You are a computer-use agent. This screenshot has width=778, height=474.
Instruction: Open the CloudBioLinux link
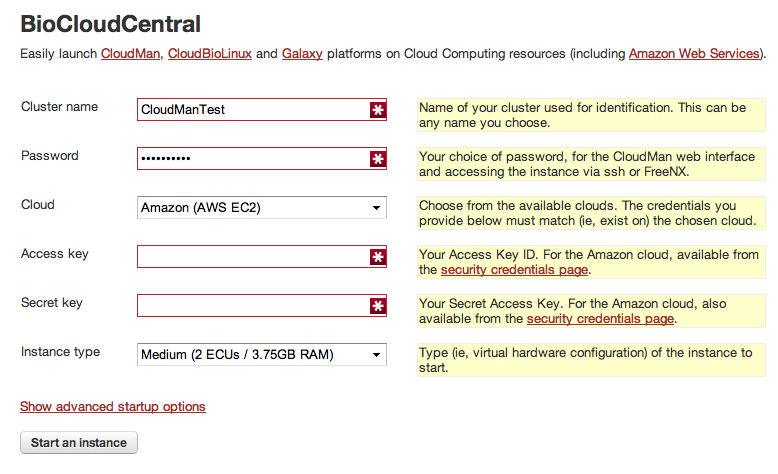pos(210,54)
